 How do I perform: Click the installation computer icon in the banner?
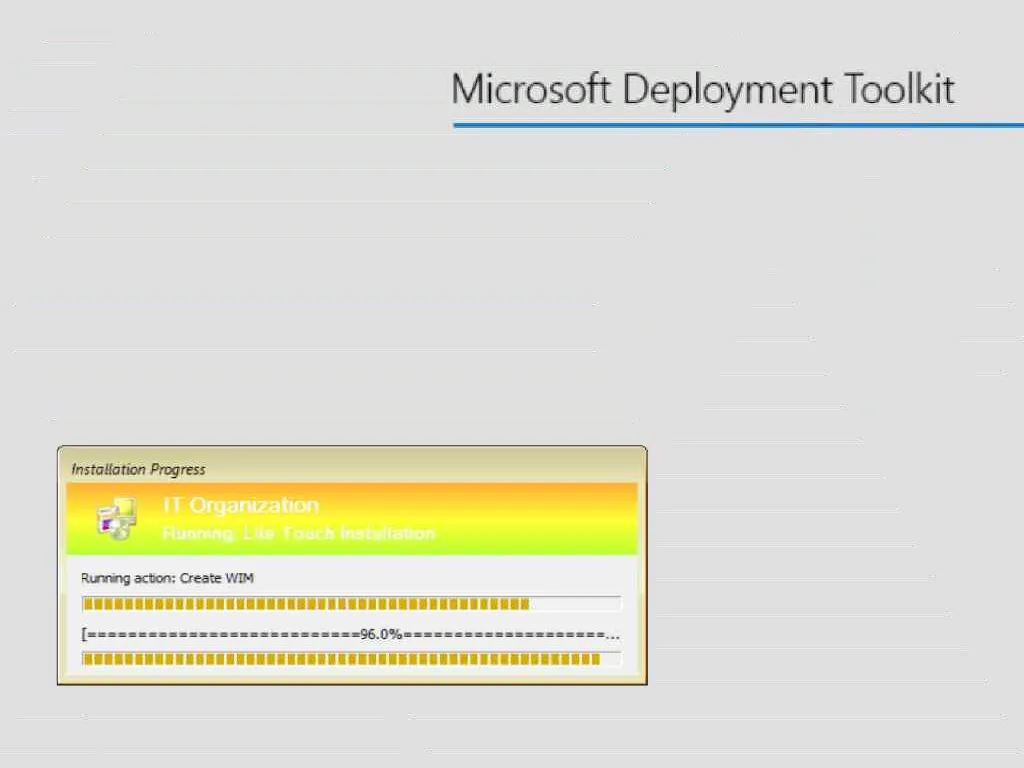pos(115,519)
